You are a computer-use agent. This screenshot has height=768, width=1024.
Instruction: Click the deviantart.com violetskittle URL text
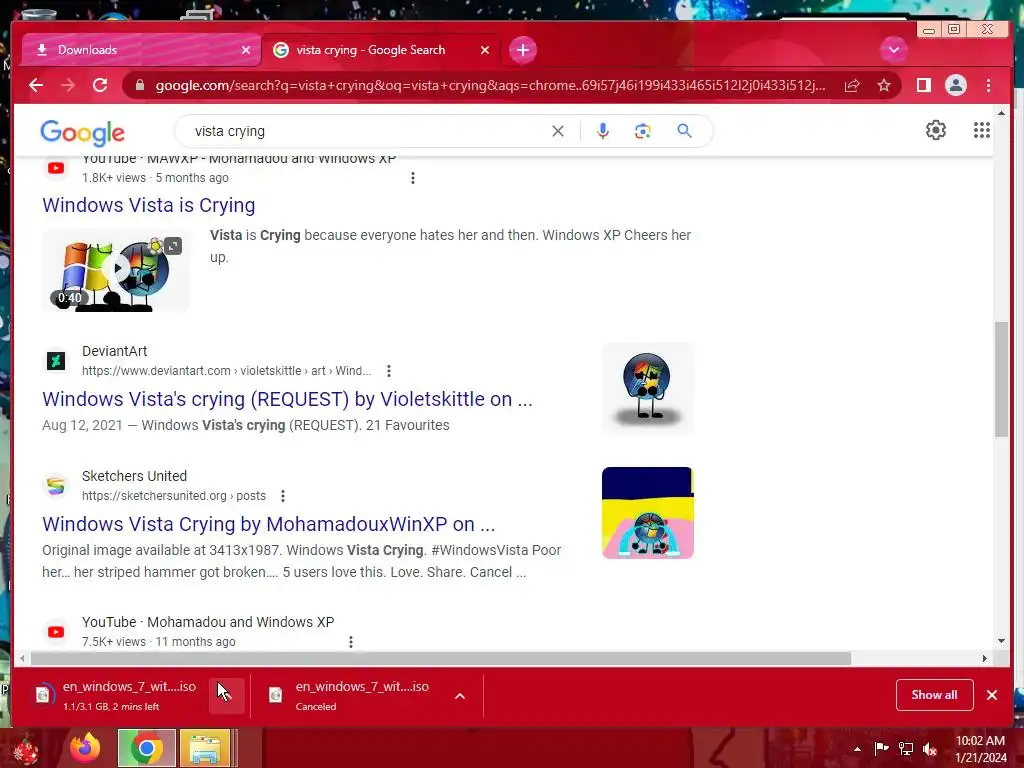coord(226,371)
